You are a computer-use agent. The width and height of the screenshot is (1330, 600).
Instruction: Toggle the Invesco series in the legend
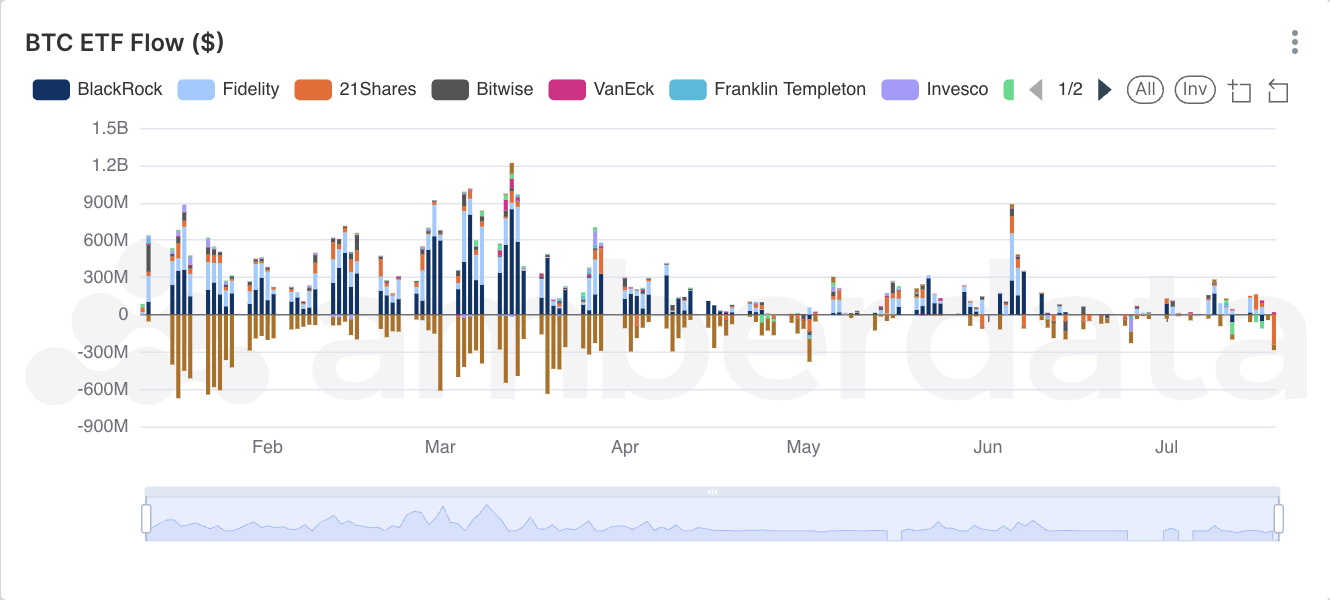coord(935,90)
